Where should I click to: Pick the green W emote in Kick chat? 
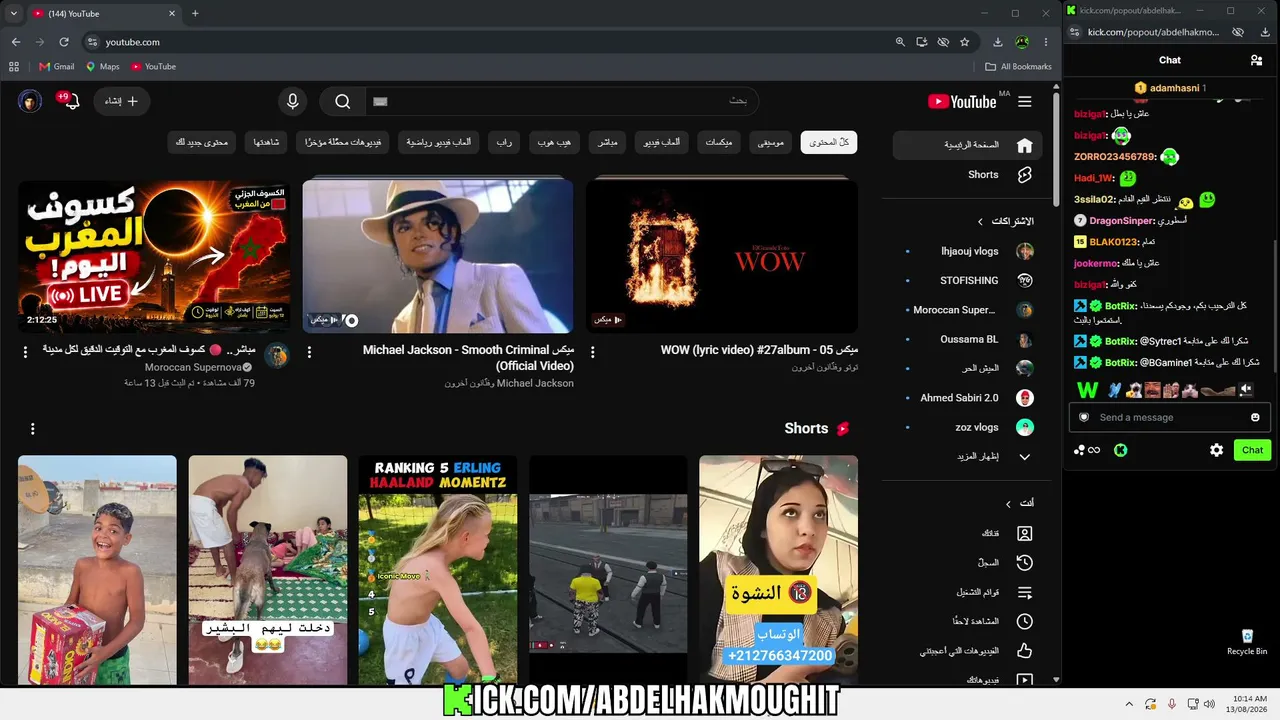click(x=1087, y=390)
